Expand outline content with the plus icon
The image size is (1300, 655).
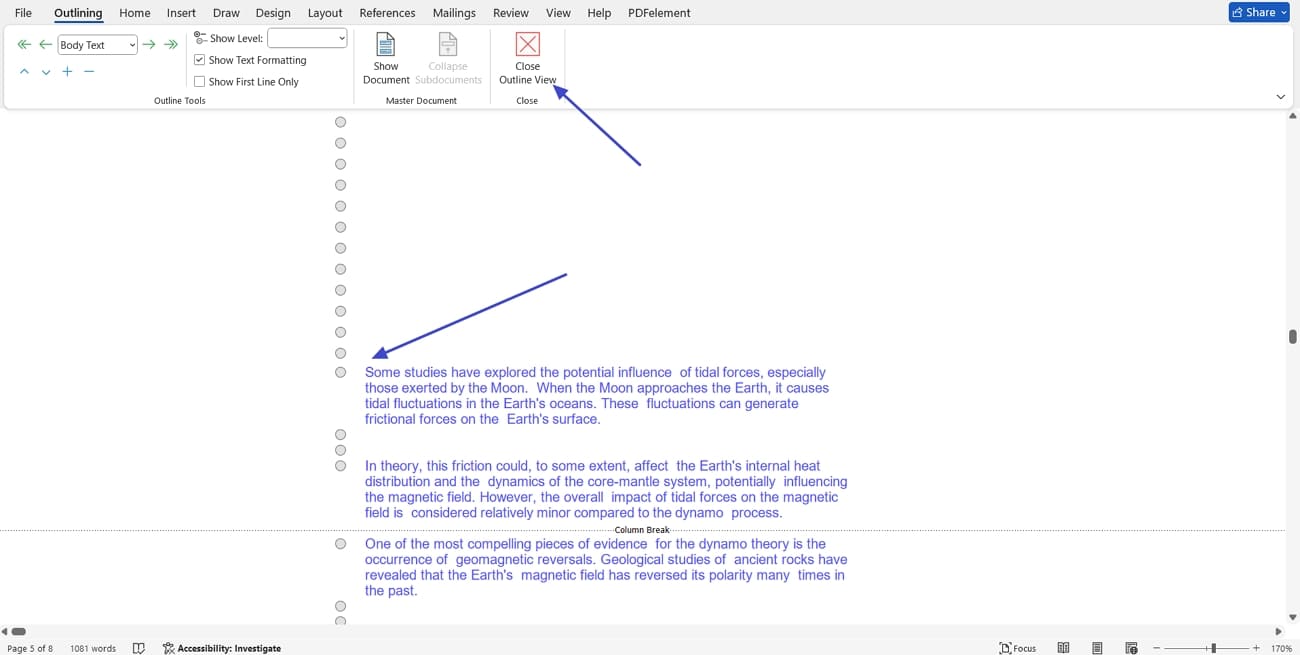pos(67,71)
